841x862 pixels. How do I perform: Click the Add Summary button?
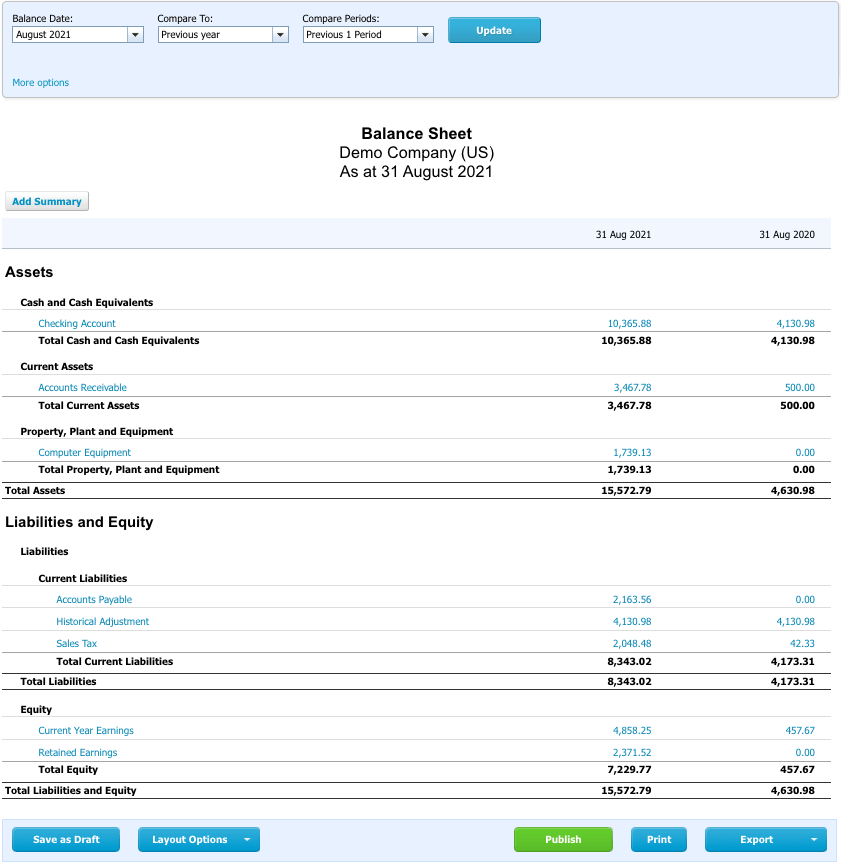coord(46,200)
